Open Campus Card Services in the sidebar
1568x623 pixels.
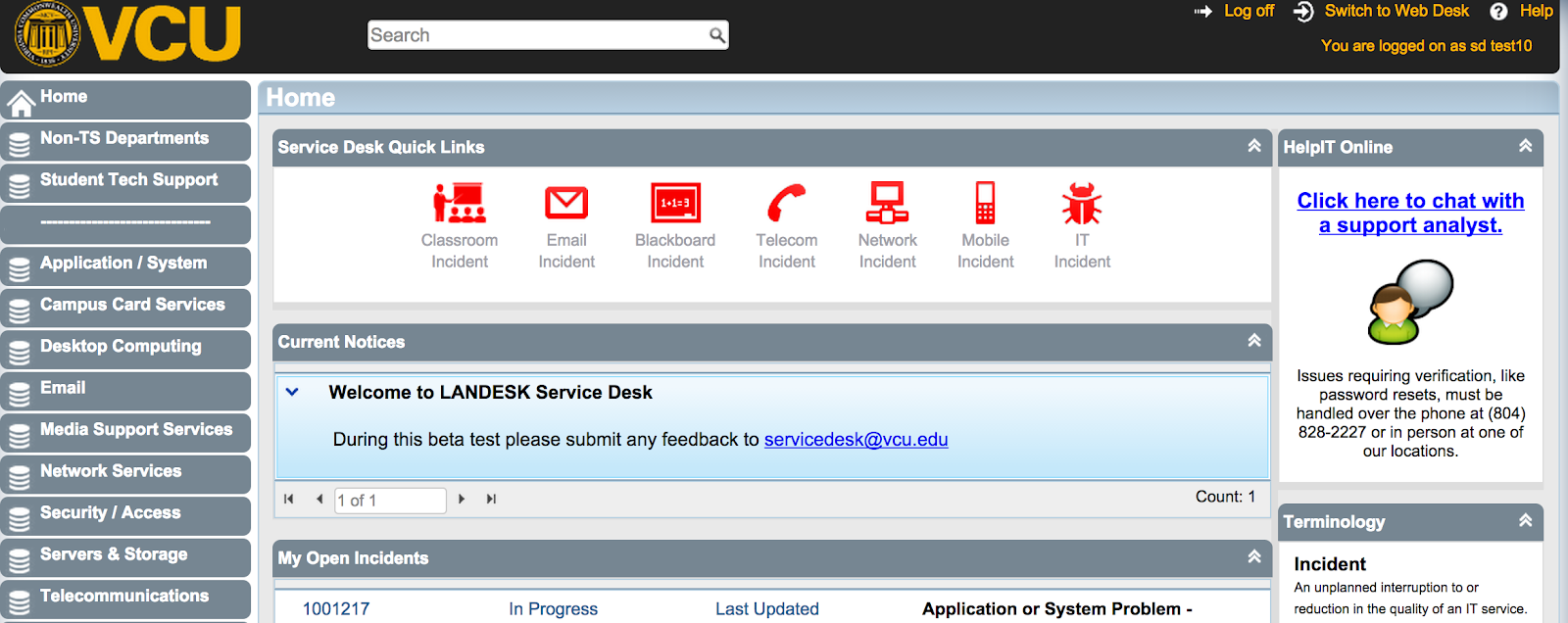point(125,308)
